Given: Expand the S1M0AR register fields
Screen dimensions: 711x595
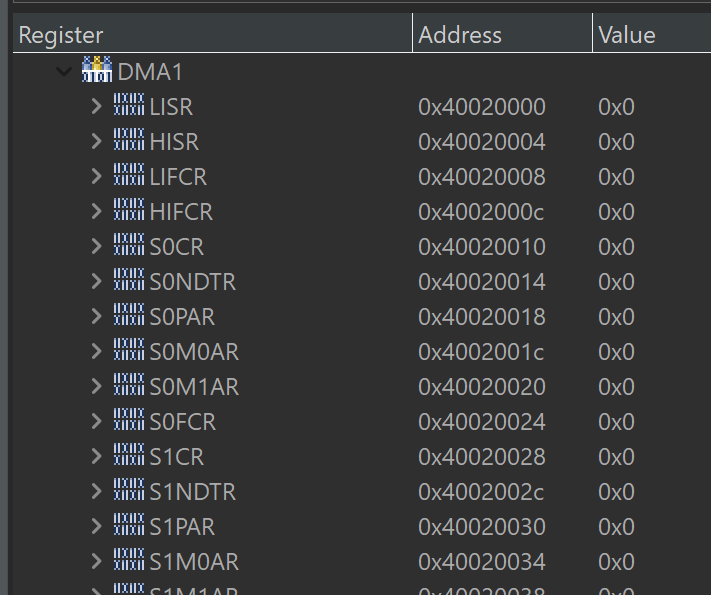Looking at the screenshot, I should pos(96,561).
